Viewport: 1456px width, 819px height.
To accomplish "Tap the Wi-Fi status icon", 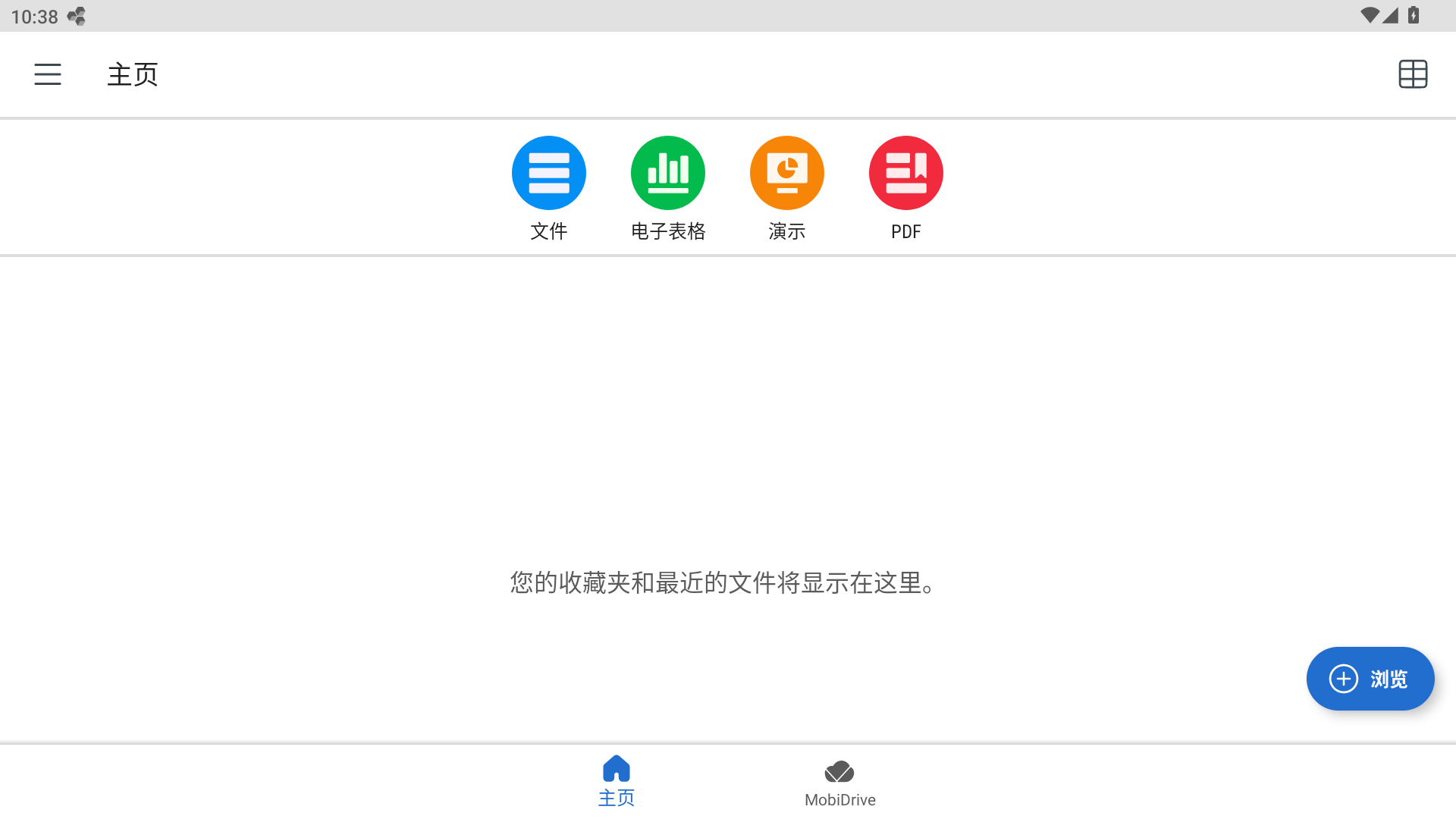I will (x=1370, y=16).
